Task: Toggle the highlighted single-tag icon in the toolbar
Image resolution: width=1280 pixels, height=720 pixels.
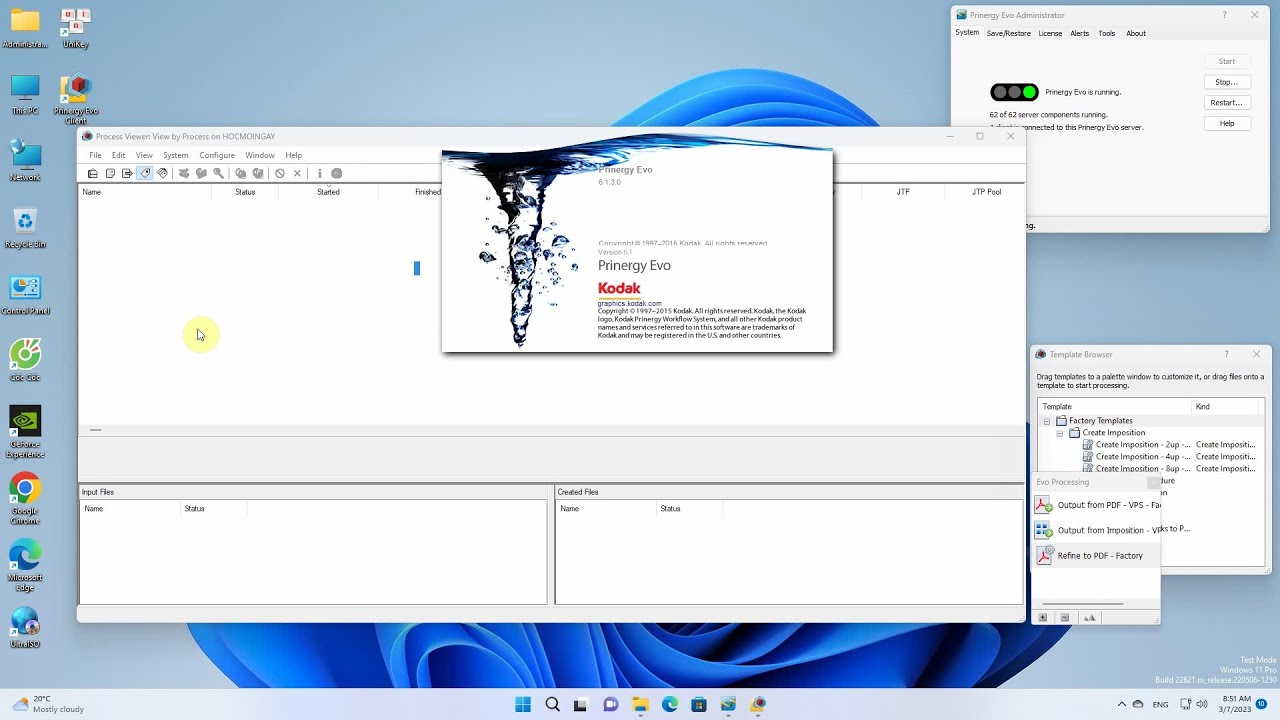Action: click(x=145, y=174)
